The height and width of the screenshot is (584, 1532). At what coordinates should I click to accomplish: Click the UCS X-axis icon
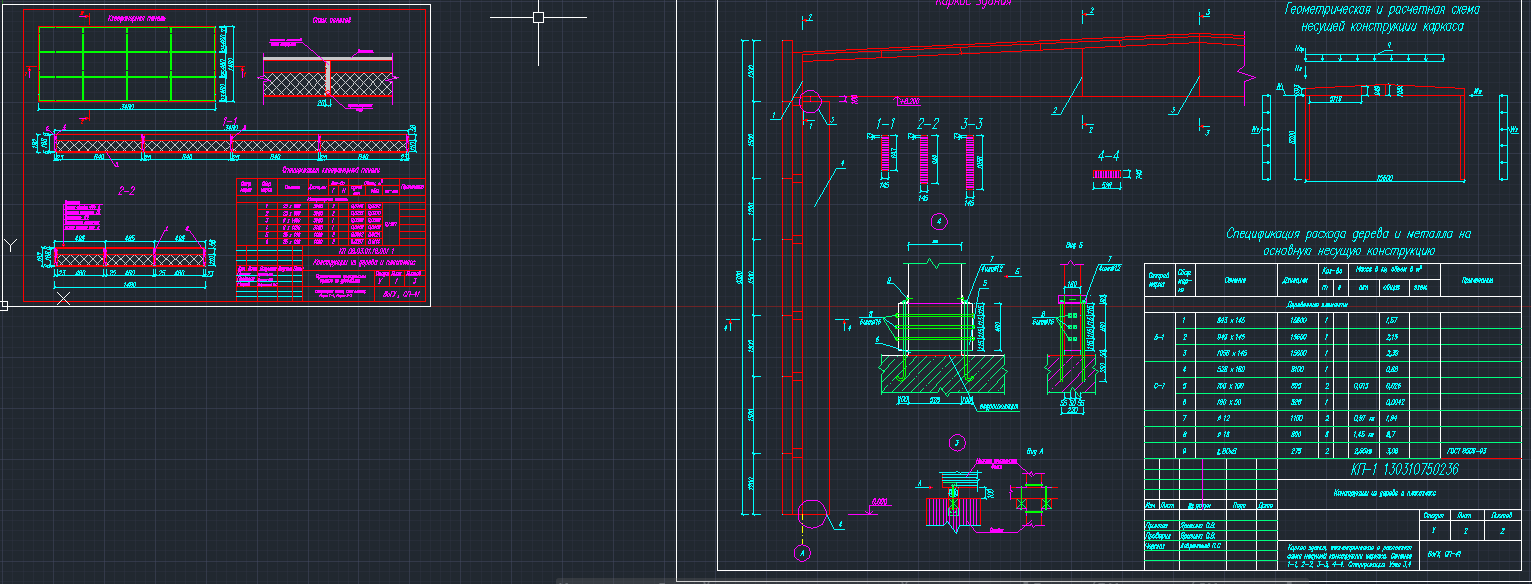pos(64,298)
